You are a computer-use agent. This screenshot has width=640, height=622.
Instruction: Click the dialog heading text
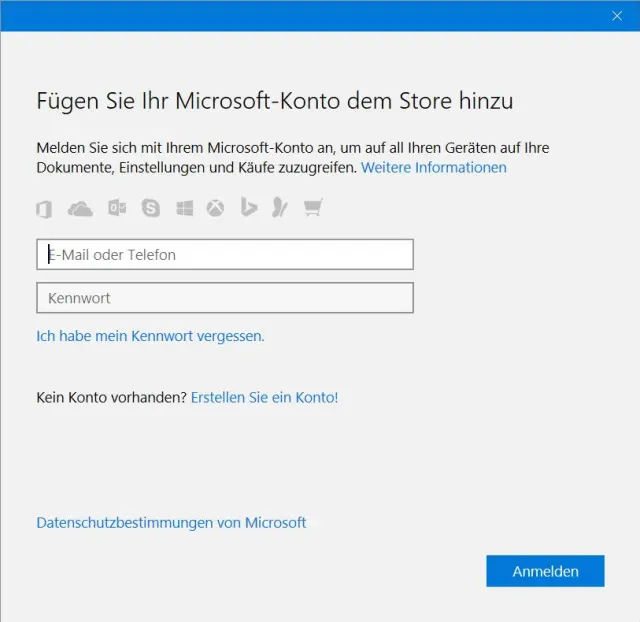pos(275,101)
